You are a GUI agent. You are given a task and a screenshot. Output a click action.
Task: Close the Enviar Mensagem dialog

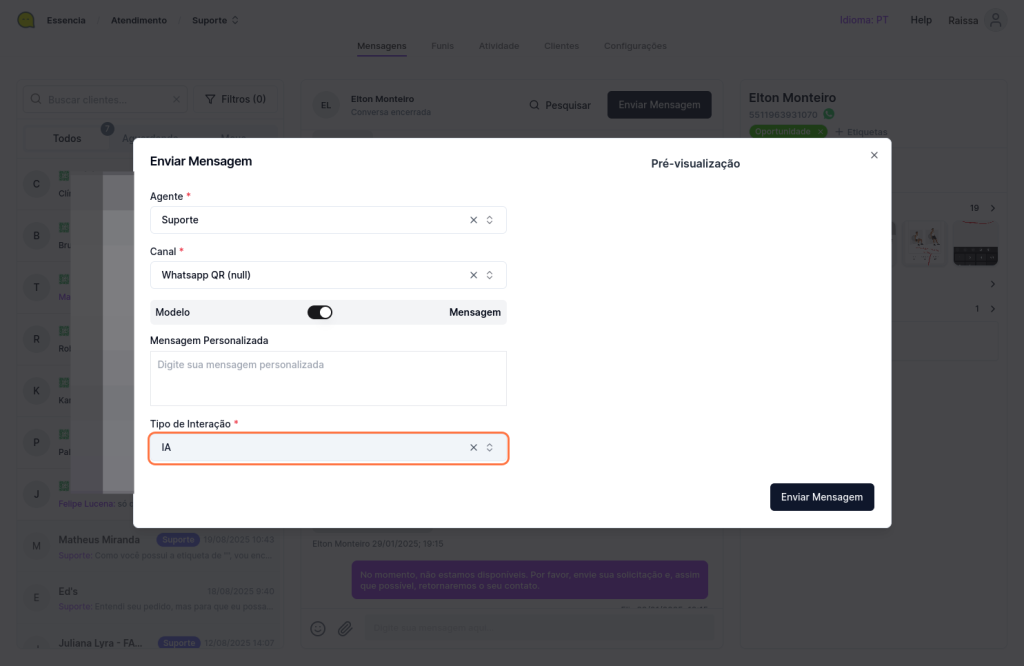click(x=874, y=155)
